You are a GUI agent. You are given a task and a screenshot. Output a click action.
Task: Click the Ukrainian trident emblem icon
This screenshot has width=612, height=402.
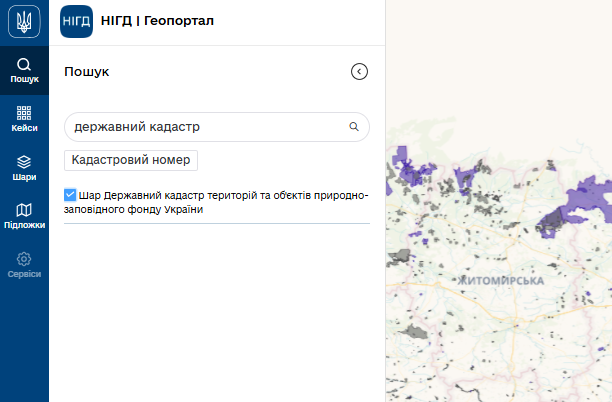coord(24,21)
